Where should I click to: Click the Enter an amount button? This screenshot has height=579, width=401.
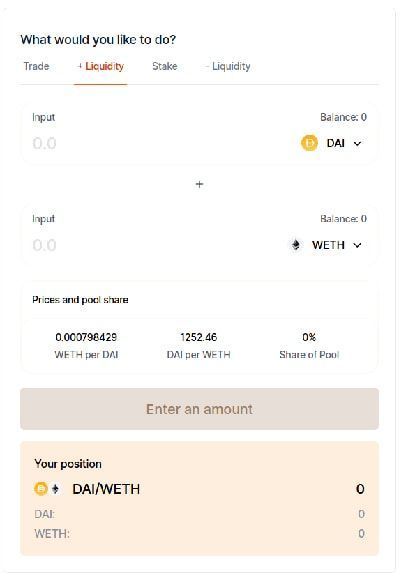(199, 409)
